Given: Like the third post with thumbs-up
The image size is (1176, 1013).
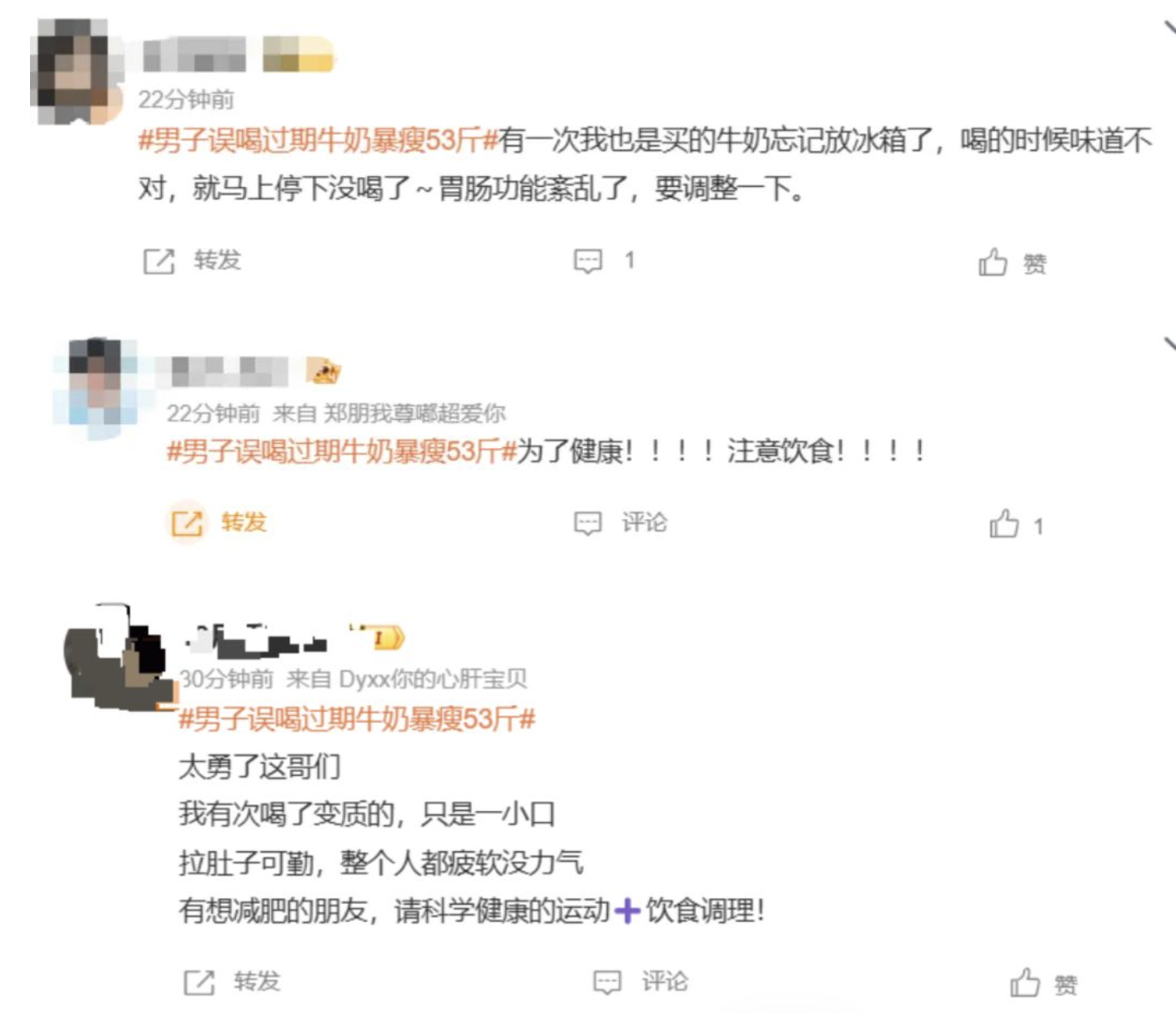Looking at the screenshot, I should click(x=1025, y=983).
